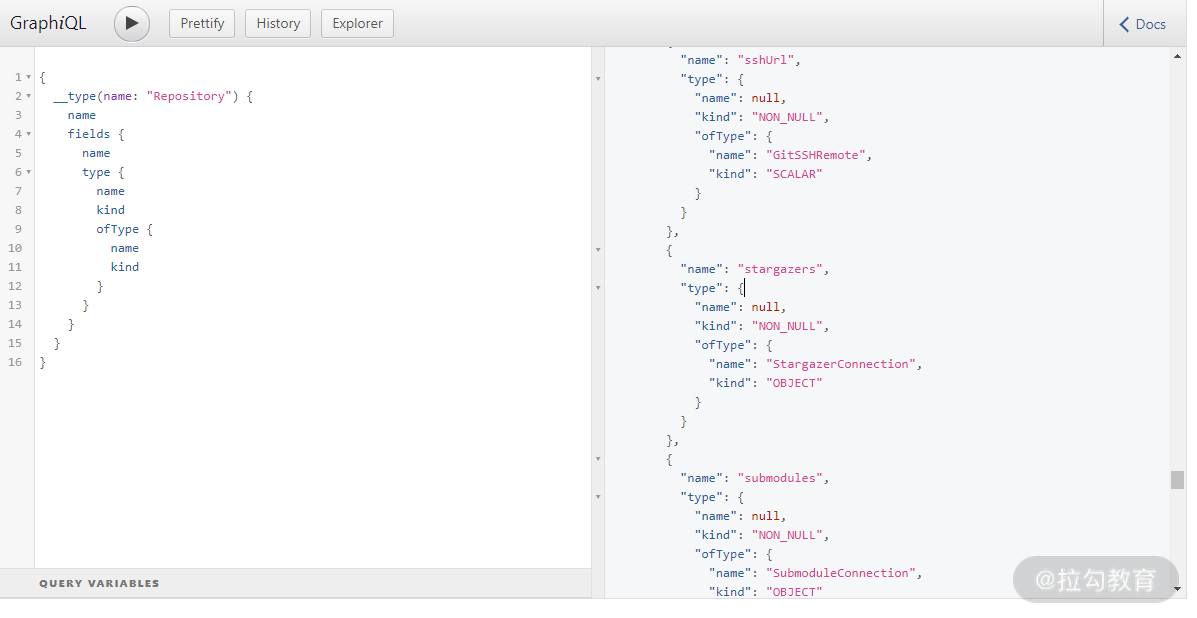Run the query with Execute button

coord(131,23)
